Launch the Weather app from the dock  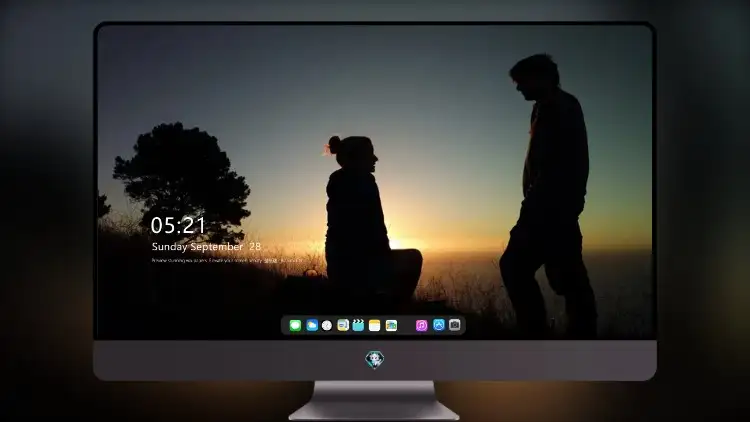click(312, 325)
